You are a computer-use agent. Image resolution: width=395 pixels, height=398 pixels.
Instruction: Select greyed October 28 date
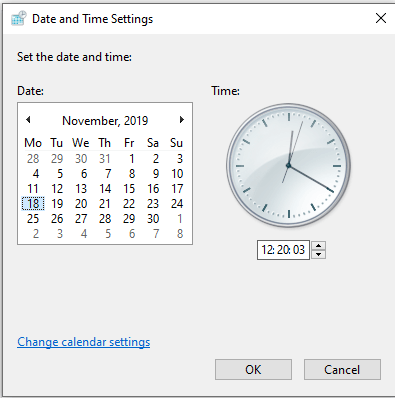33,159
